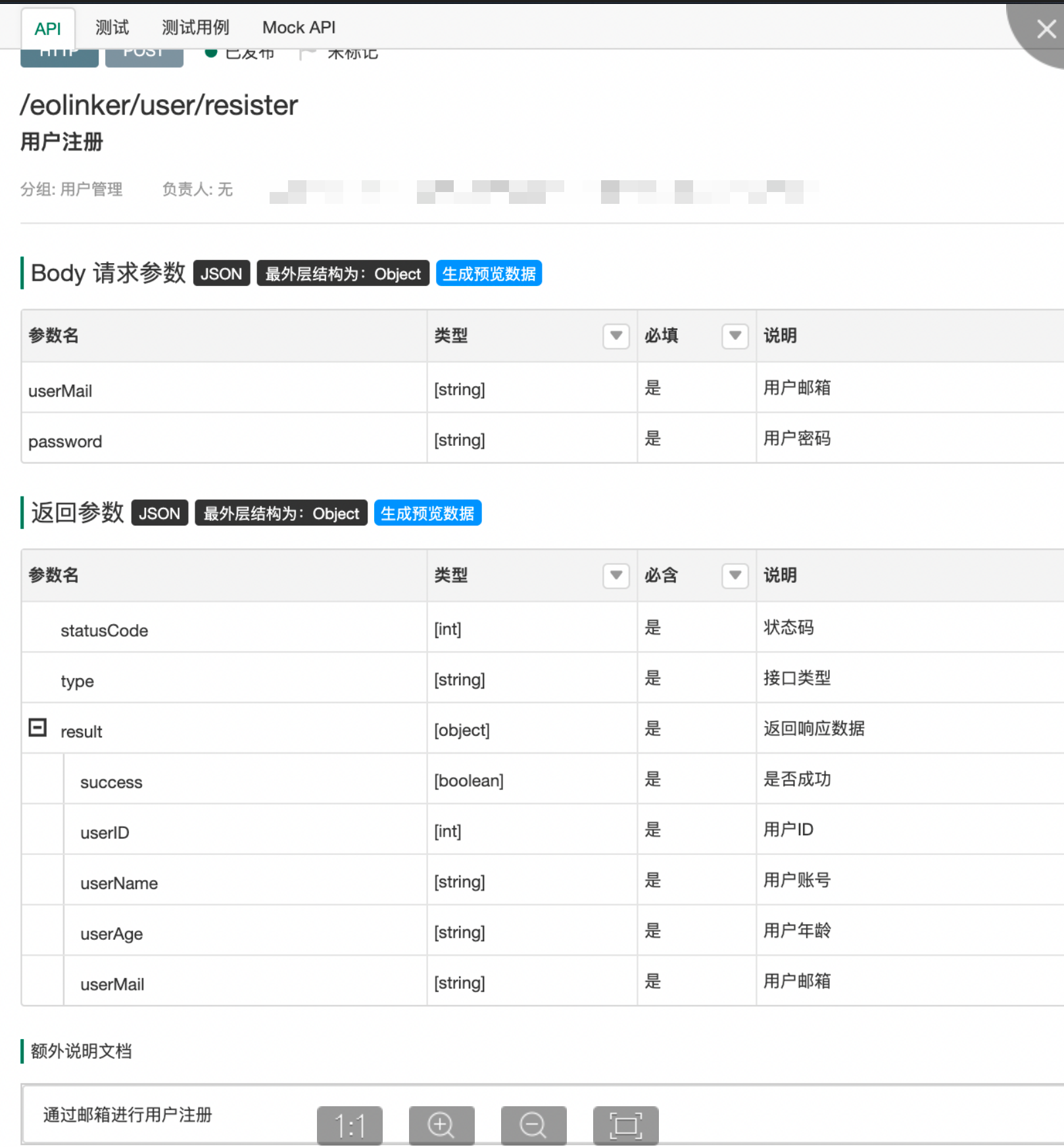This screenshot has height=1147, width=1064.
Task: Click the 用户注册 API title
Action: (x=62, y=142)
